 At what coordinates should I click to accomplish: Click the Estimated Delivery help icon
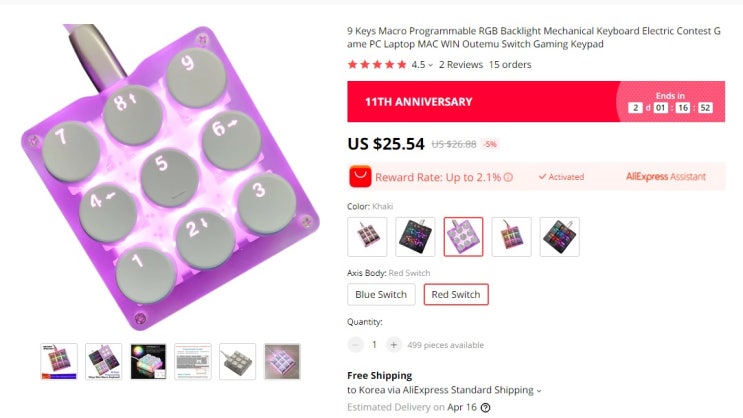[485, 408]
